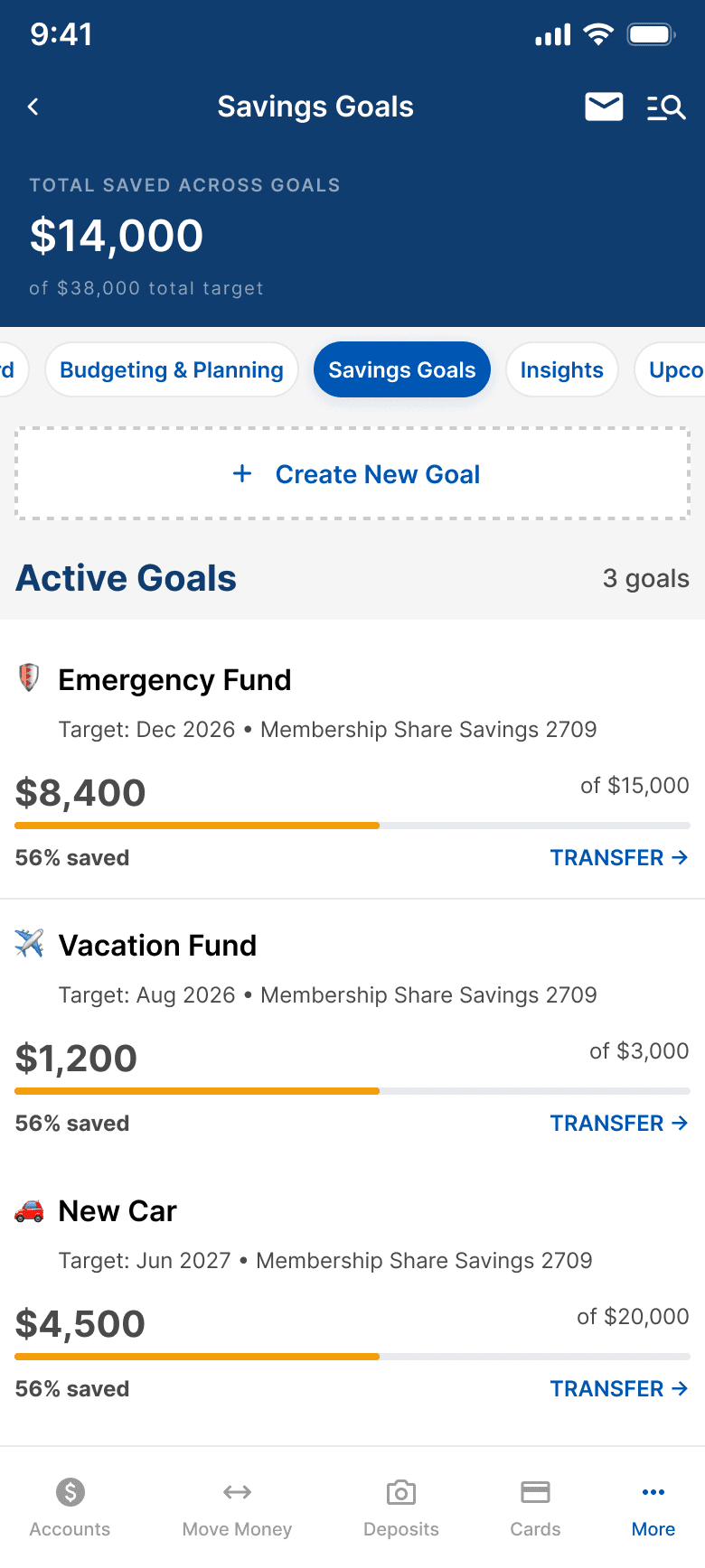This screenshot has width=705, height=1568.
Task: Select the Insights tab
Action: click(561, 370)
